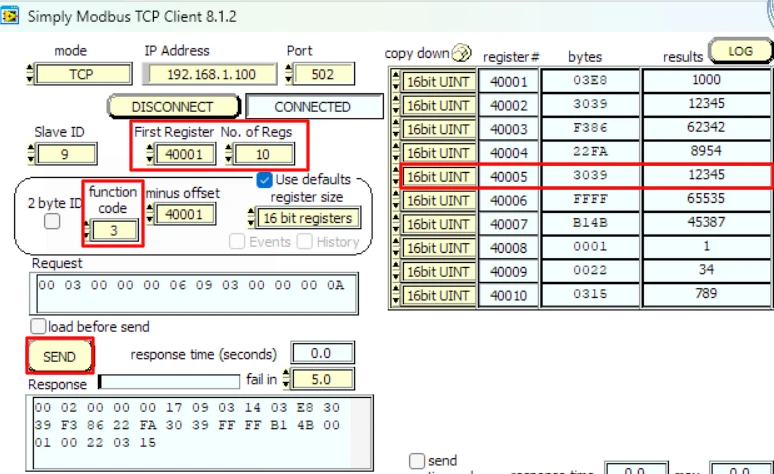This screenshot has width=774, height=474.
Task: Open data type selector for register 40006
Action: point(438,200)
